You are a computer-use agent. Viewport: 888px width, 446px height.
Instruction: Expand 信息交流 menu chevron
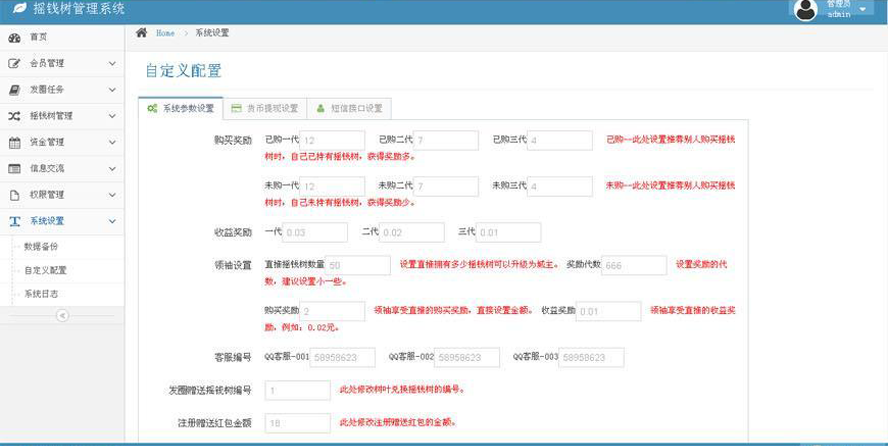112,169
